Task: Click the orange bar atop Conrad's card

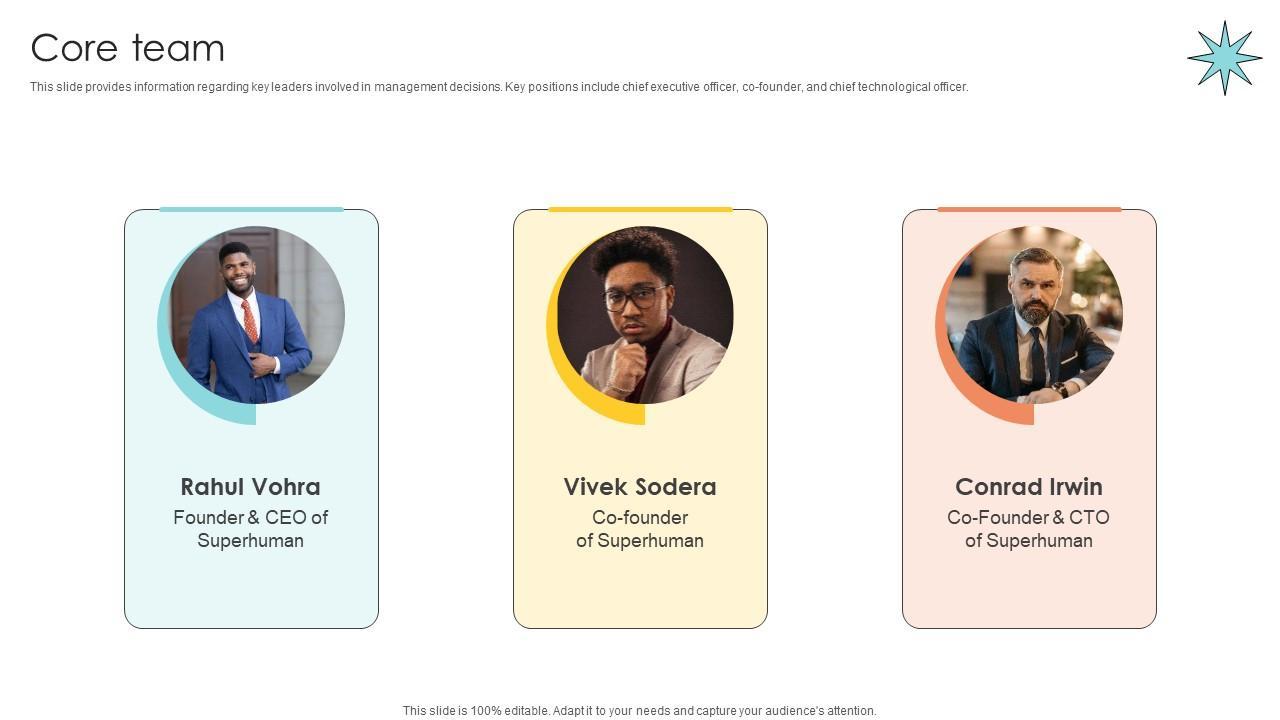Action: tap(1029, 209)
